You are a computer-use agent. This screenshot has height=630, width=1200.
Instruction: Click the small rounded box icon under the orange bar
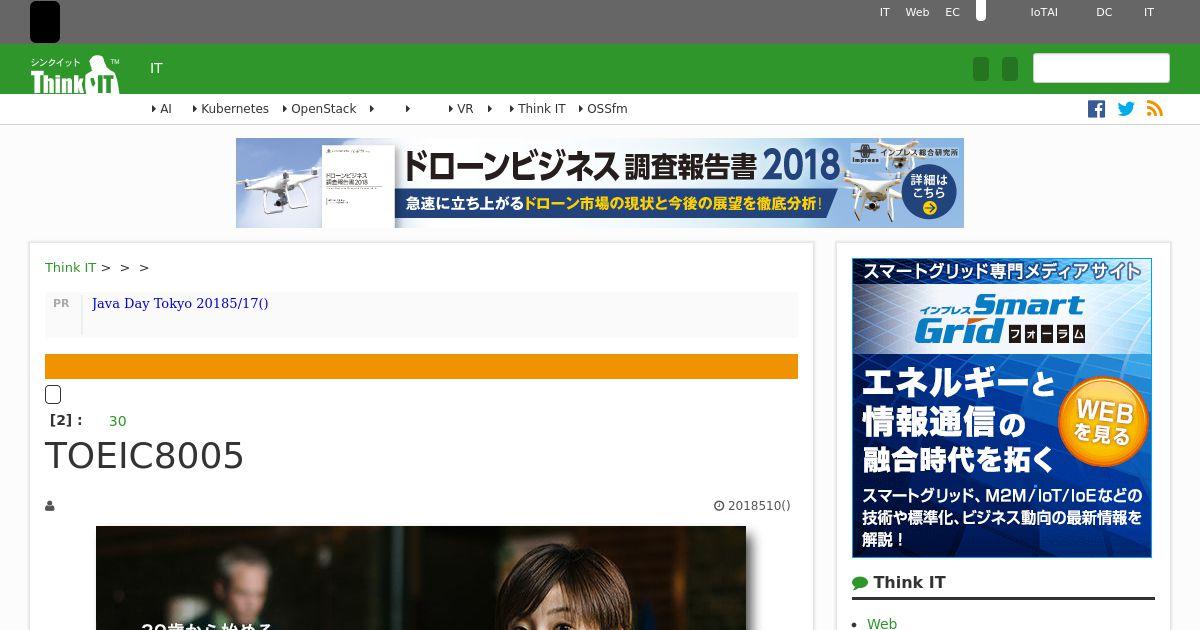(x=53, y=395)
